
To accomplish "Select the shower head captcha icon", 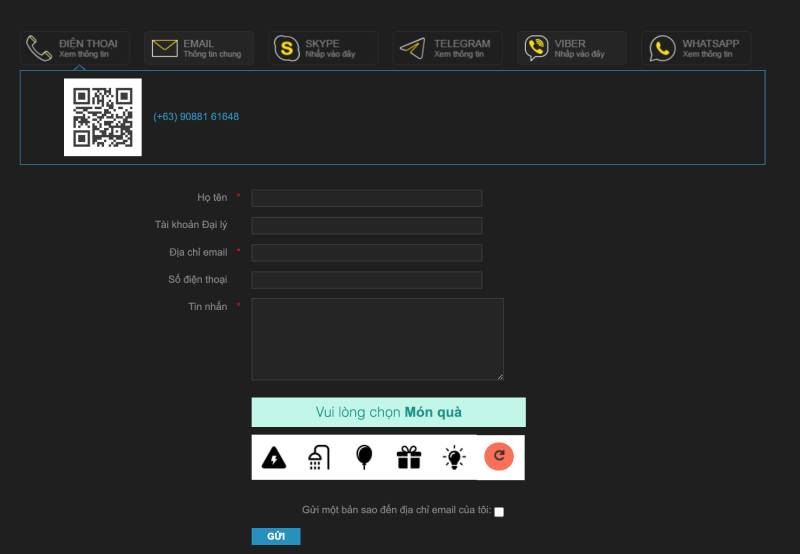I will (319, 458).
